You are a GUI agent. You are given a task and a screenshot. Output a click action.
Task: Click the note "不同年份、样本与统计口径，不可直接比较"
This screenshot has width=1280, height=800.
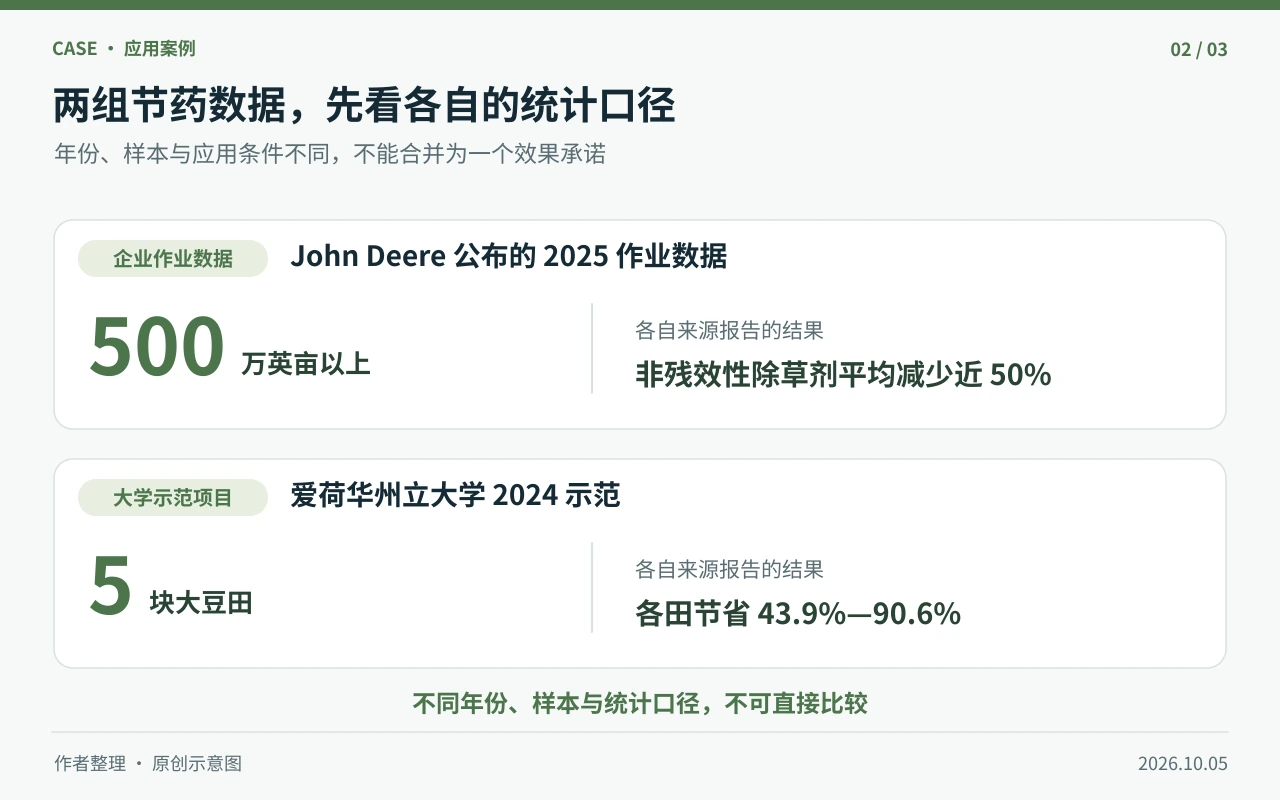[x=640, y=703]
